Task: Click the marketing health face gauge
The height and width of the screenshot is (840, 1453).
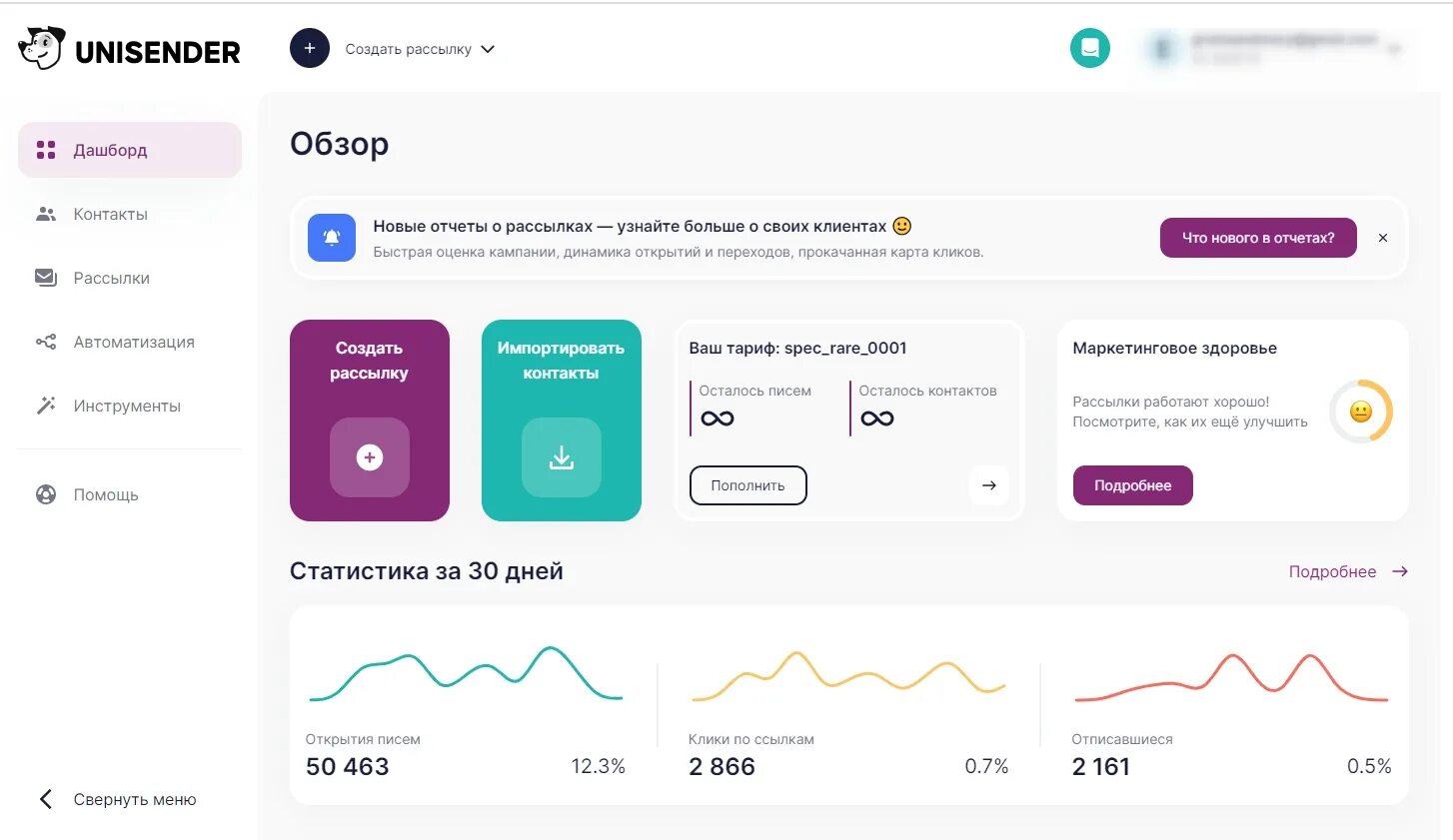Action: [x=1361, y=412]
